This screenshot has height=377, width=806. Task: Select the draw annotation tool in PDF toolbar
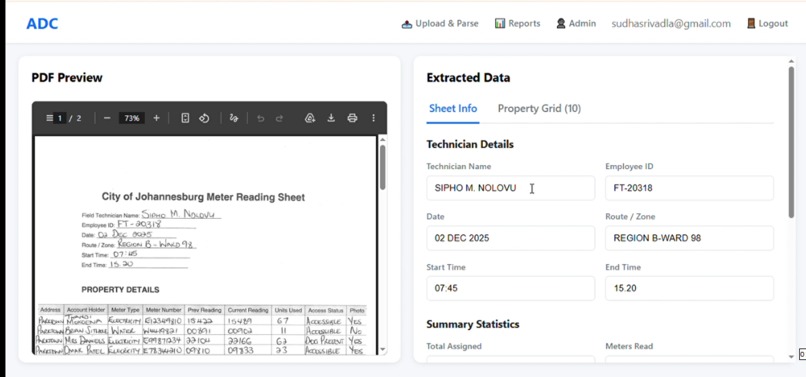(x=234, y=118)
